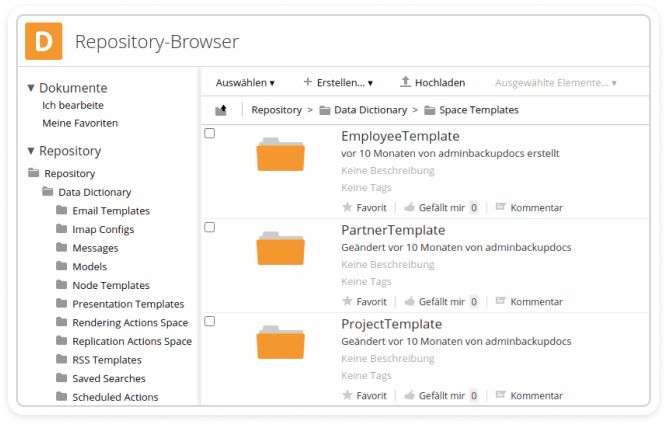Open the Erstellen... dropdown menu
This screenshot has height=425, width=667.
tap(338, 83)
